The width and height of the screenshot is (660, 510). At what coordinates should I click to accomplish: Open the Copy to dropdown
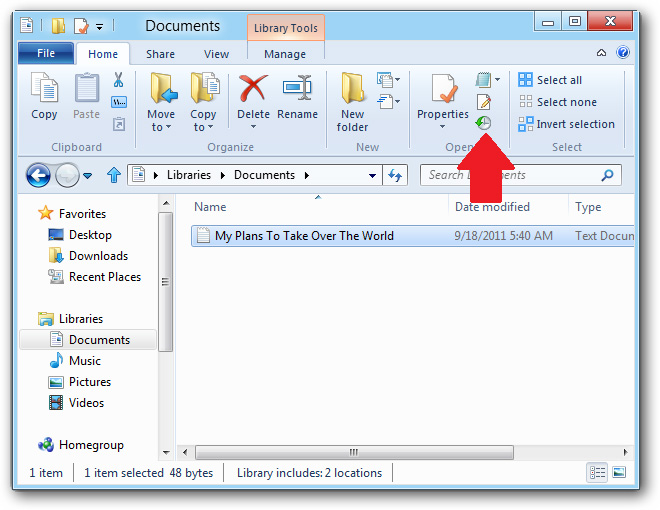[x=203, y=127]
